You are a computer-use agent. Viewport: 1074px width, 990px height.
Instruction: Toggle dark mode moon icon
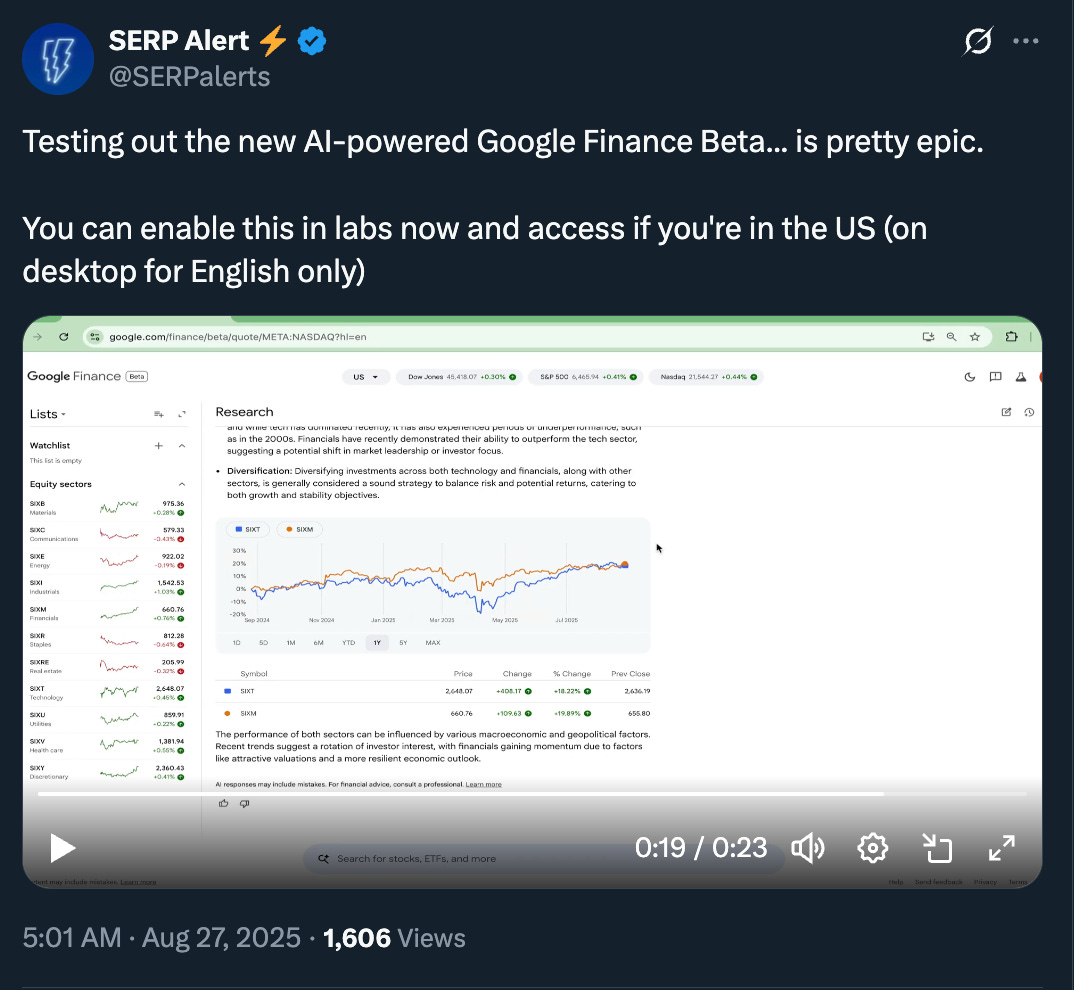[969, 377]
